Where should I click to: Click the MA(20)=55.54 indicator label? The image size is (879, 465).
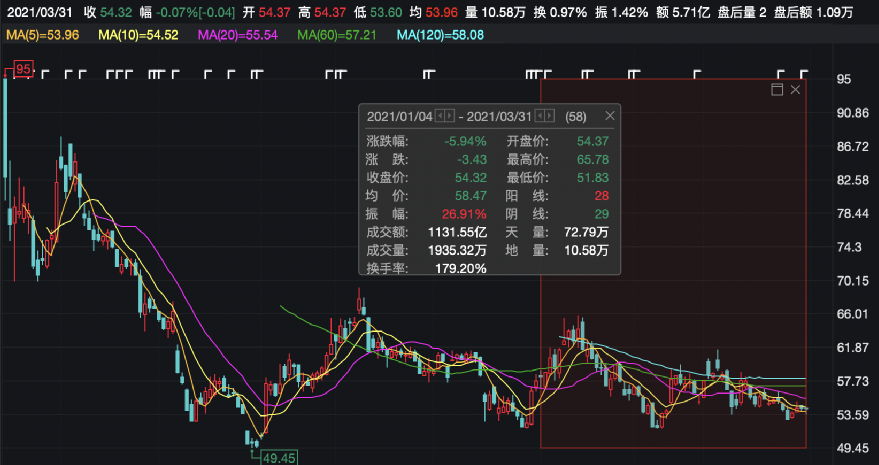pyautogui.click(x=238, y=35)
